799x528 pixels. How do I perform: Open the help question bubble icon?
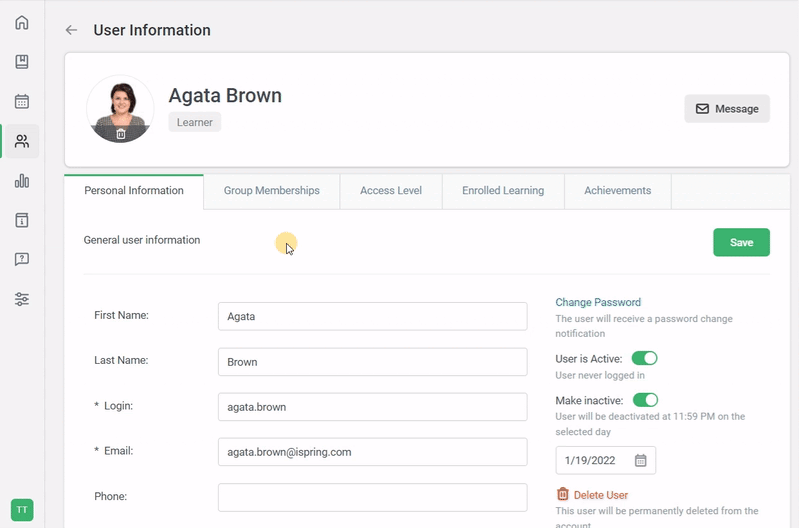22,259
